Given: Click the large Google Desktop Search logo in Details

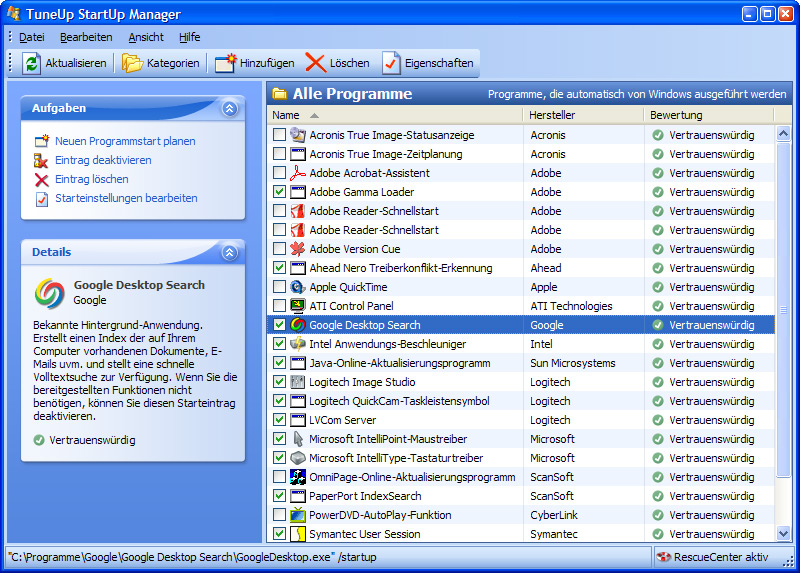Looking at the screenshot, I should [x=49, y=293].
